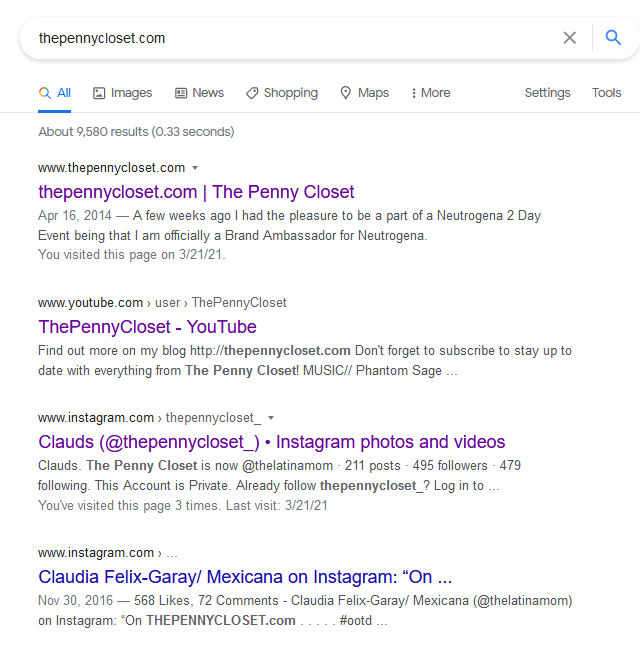Click the blue magnifying glass search button

[x=613, y=38]
